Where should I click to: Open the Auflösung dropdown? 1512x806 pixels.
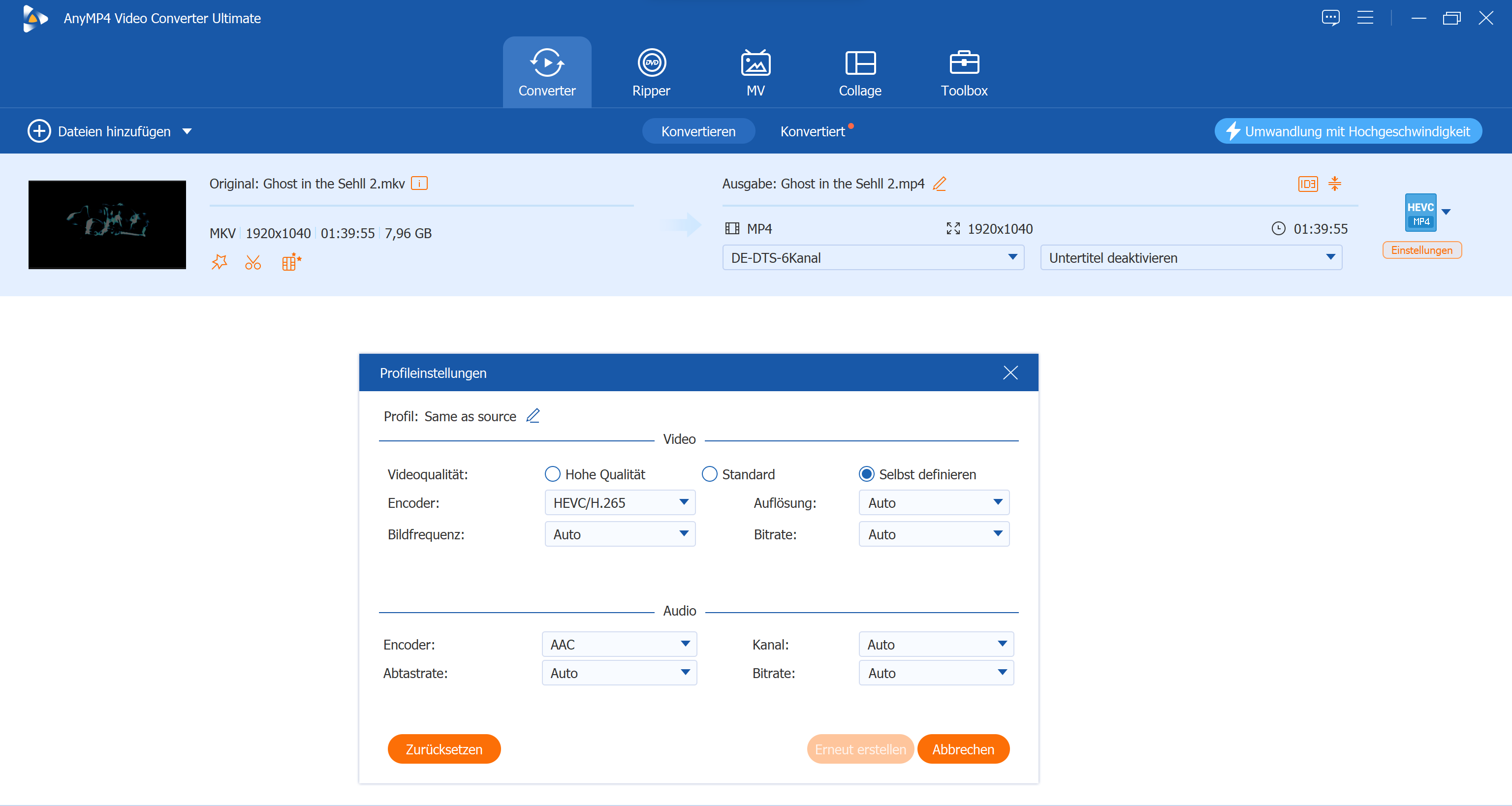(x=934, y=503)
